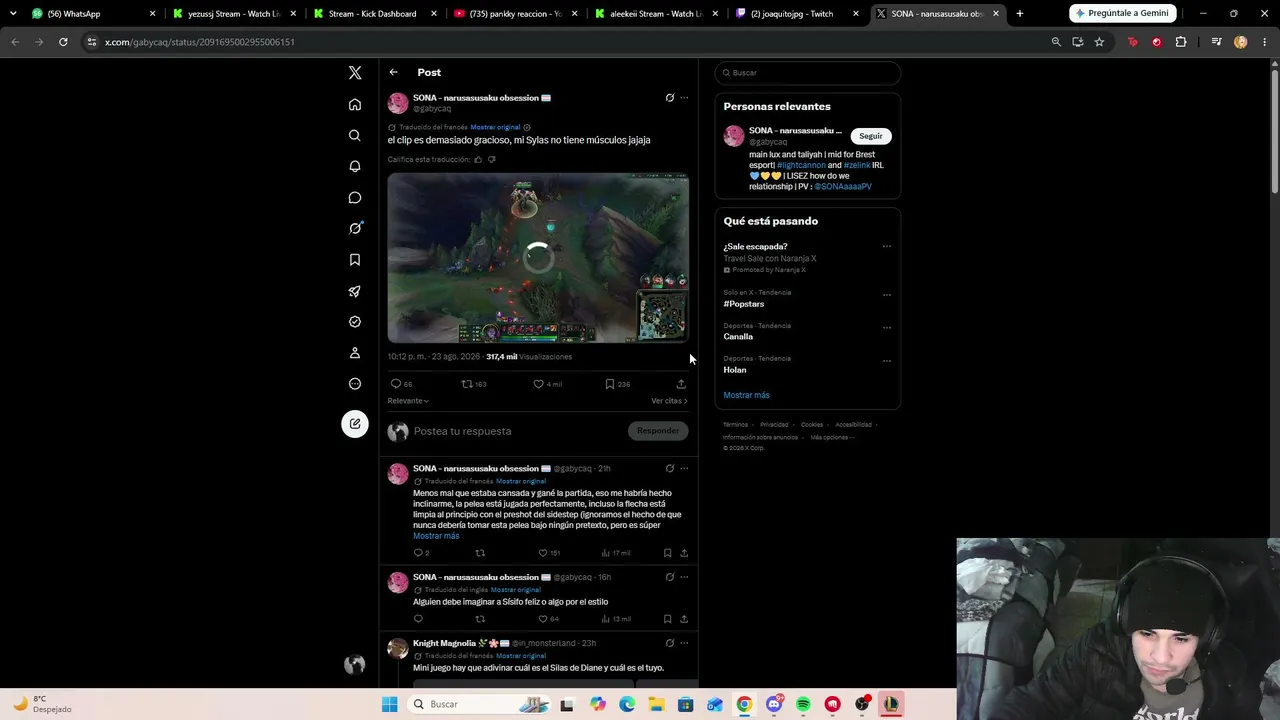Click in the Buscar search field on X
The height and width of the screenshot is (720, 1280).
(809, 73)
